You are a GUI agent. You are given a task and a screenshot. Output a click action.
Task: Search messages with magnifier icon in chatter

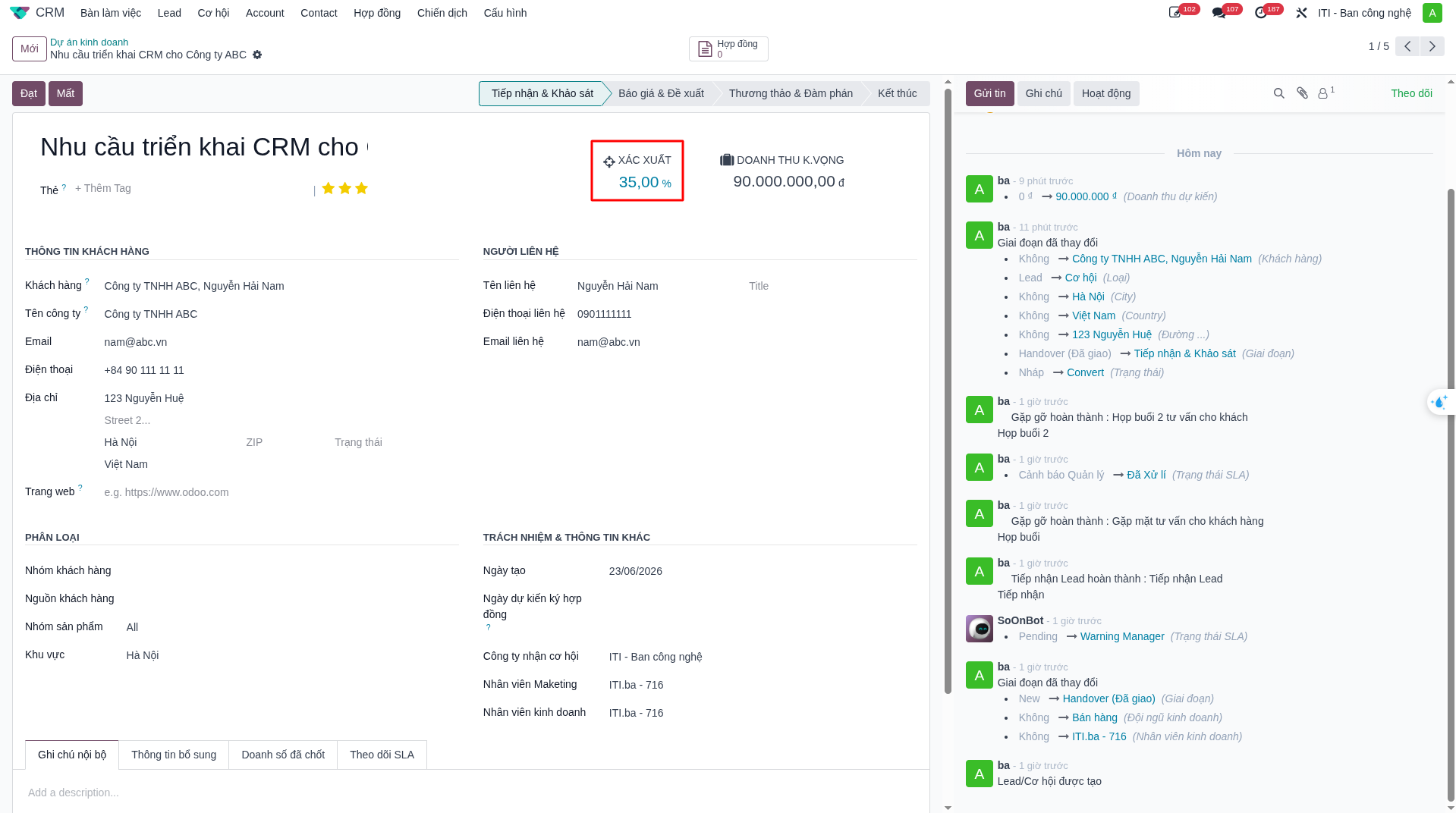point(1278,93)
